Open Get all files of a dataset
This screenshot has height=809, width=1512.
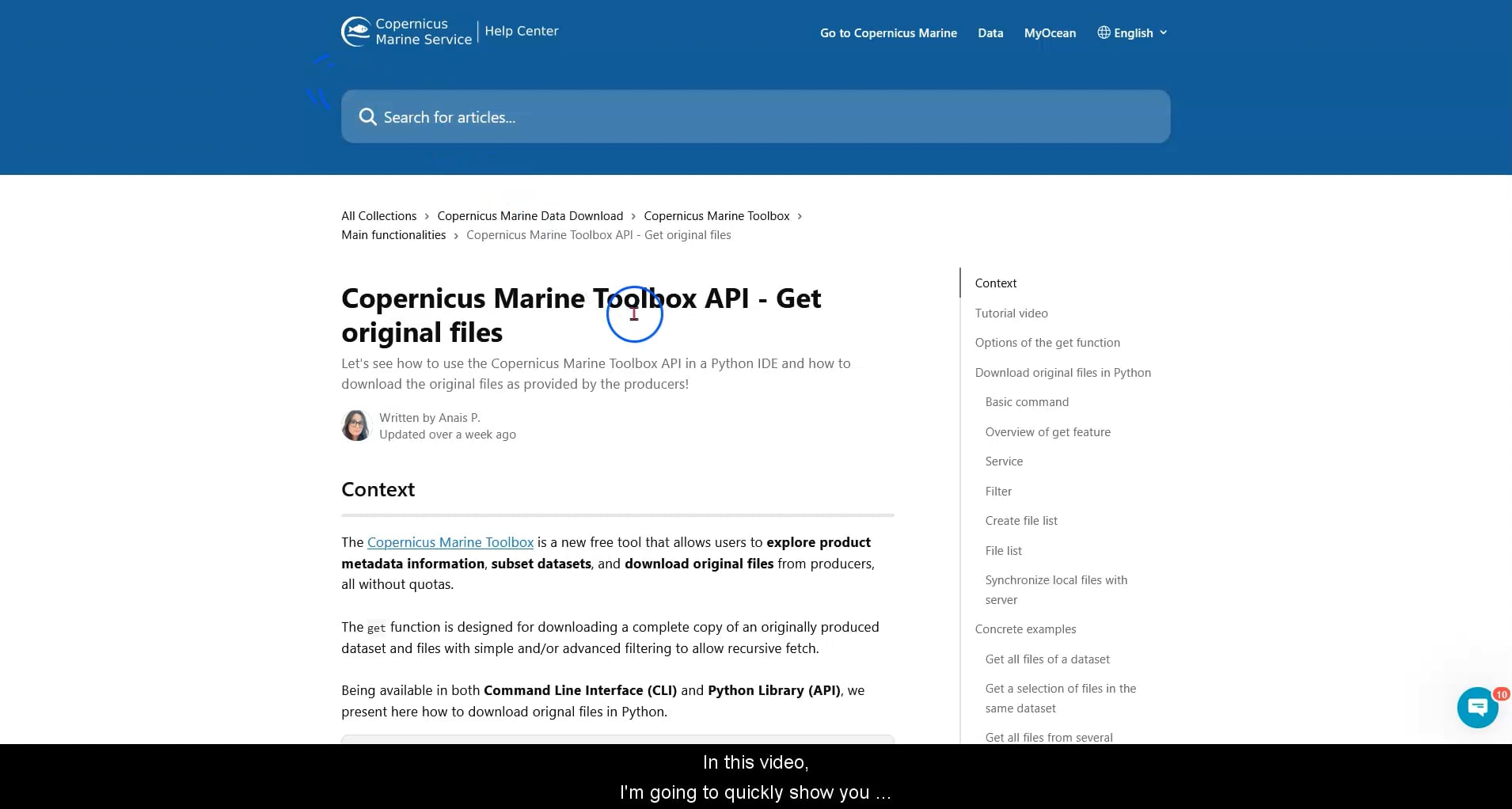pyautogui.click(x=1047, y=659)
